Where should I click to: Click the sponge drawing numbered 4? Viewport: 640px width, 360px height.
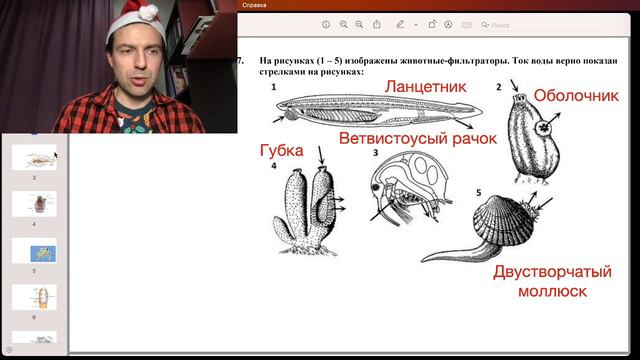306,211
